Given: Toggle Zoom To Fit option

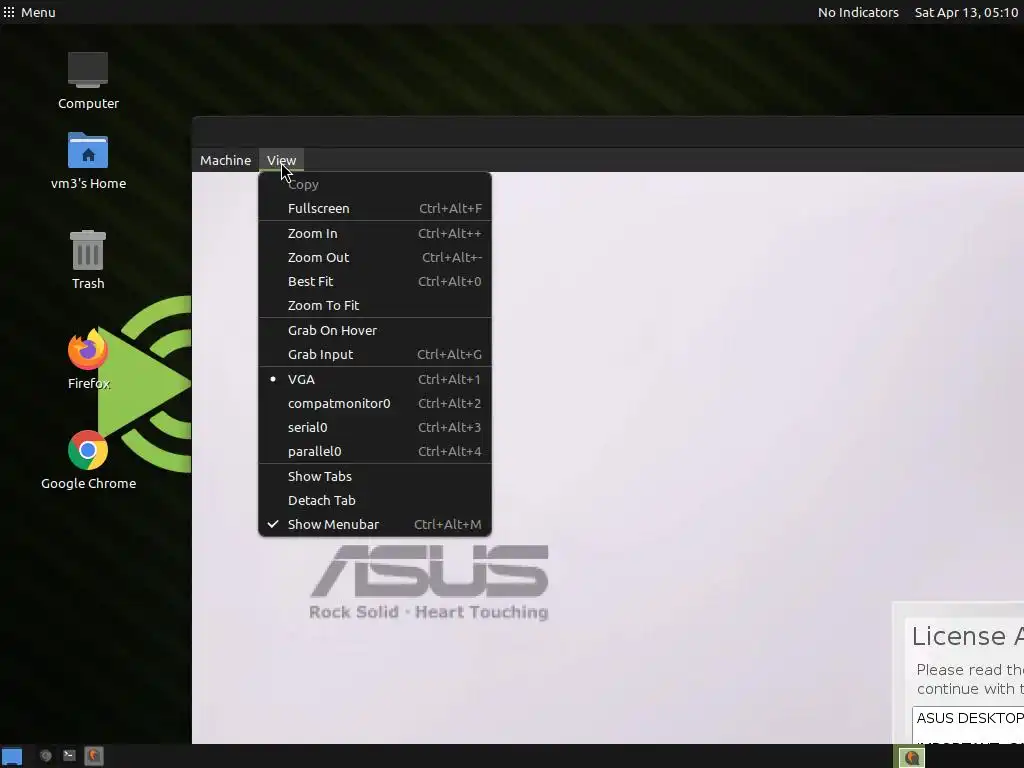Looking at the screenshot, I should click(375, 305).
